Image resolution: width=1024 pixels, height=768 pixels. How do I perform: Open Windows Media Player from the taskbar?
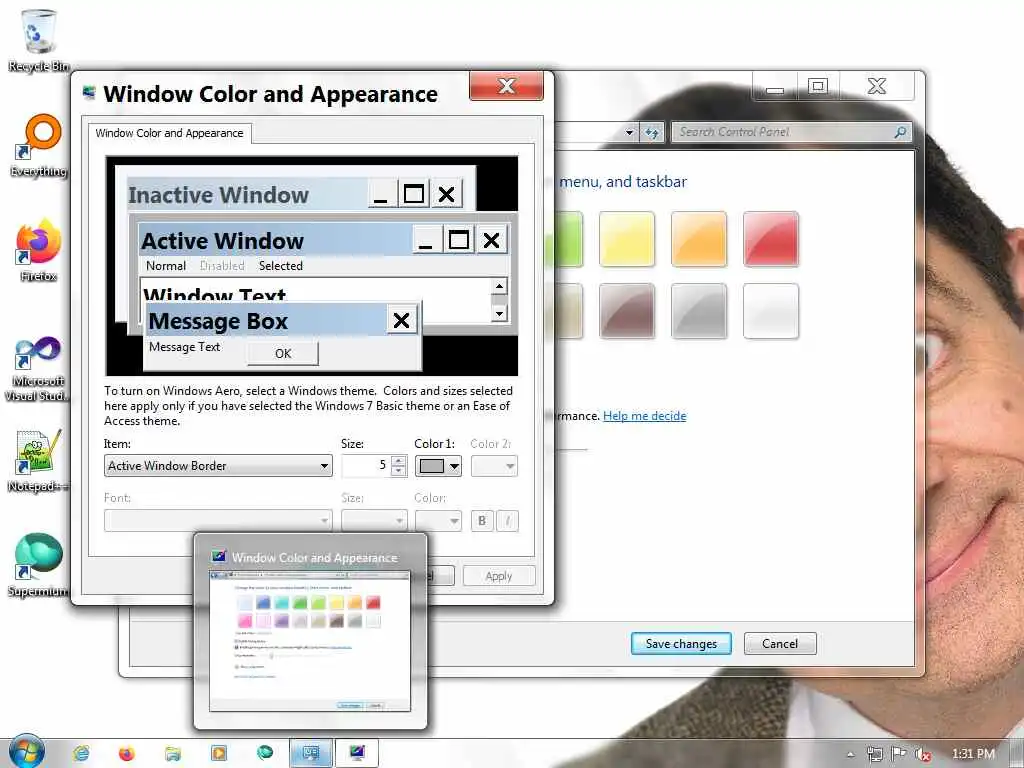219,753
